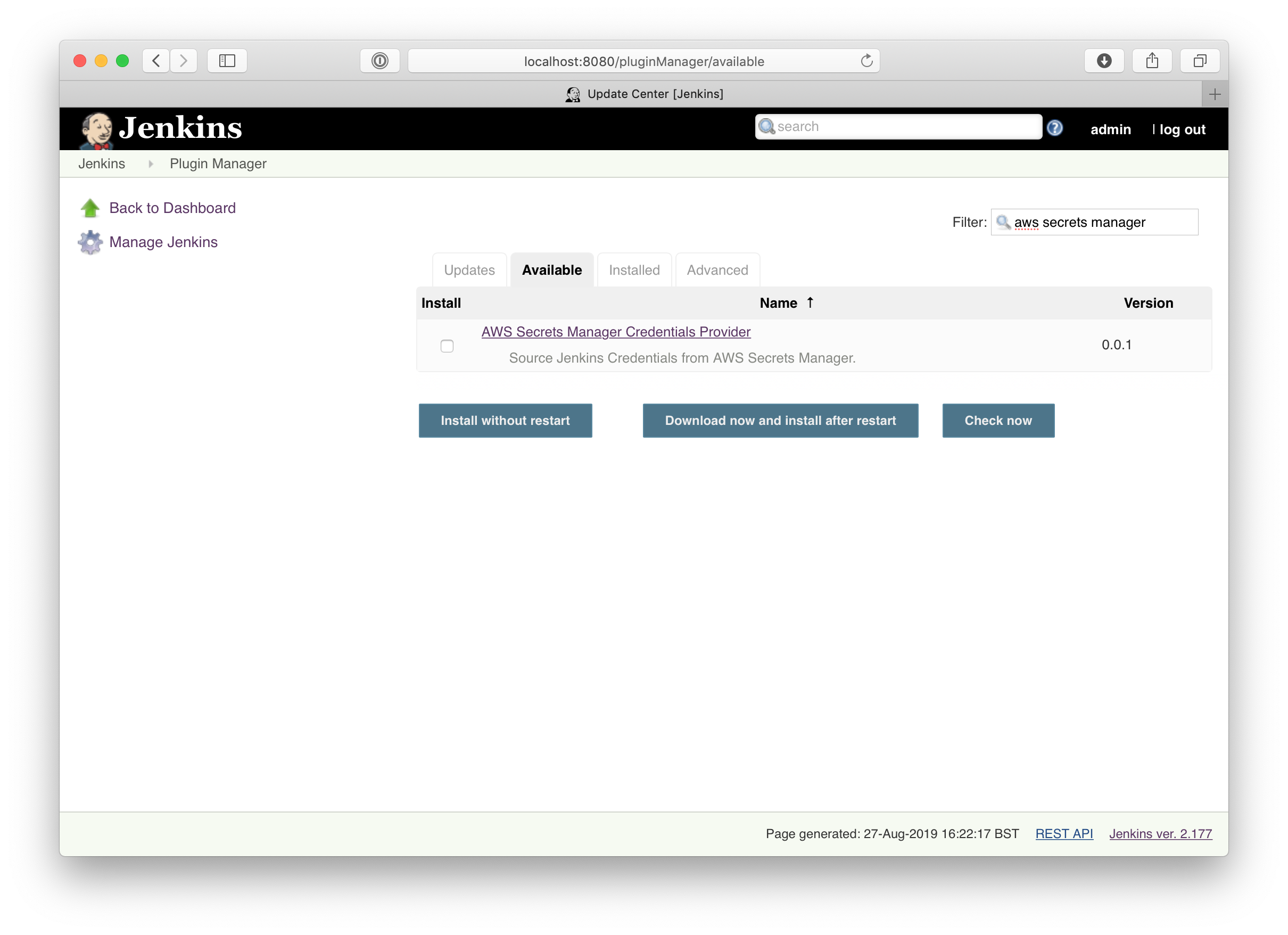This screenshot has width=1288, height=935.
Task: Open the search help question mark icon
Action: click(1054, 128)
